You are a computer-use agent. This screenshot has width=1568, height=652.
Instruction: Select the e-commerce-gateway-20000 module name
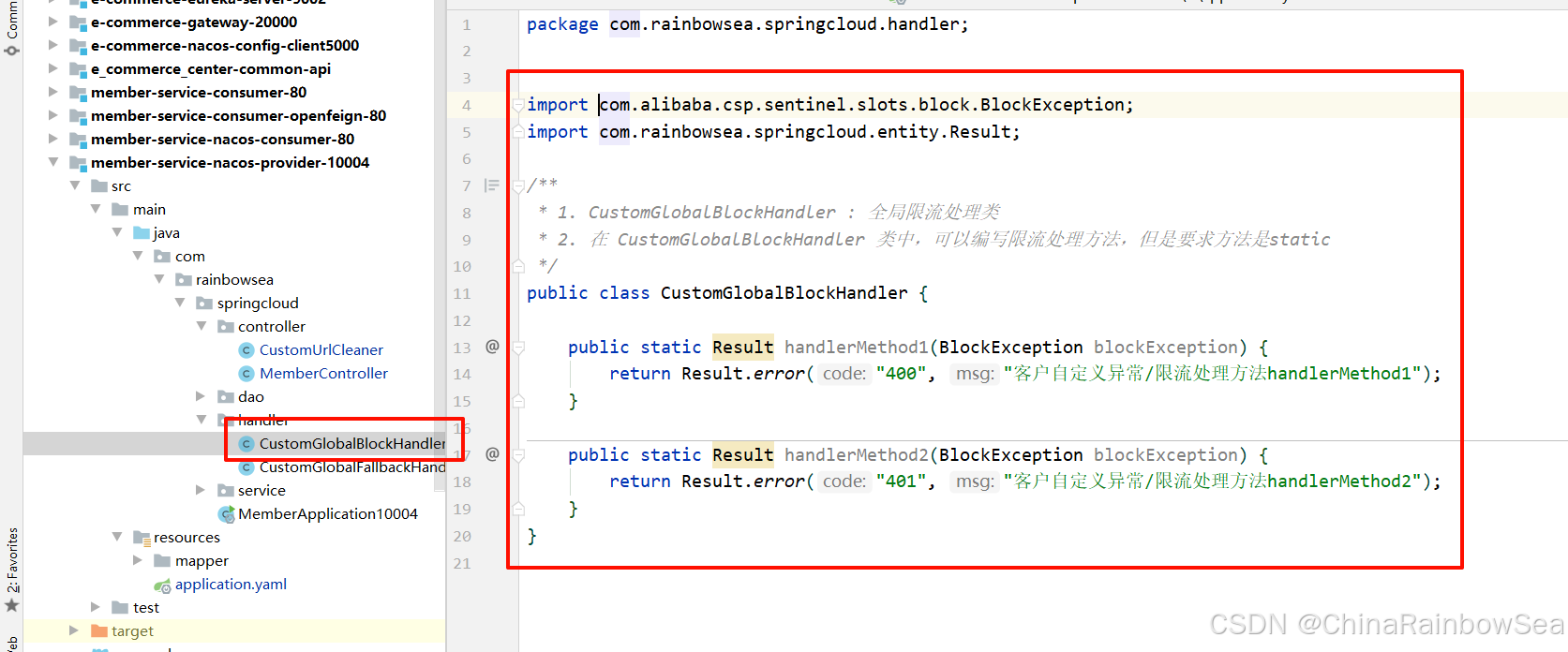(194, 22)
